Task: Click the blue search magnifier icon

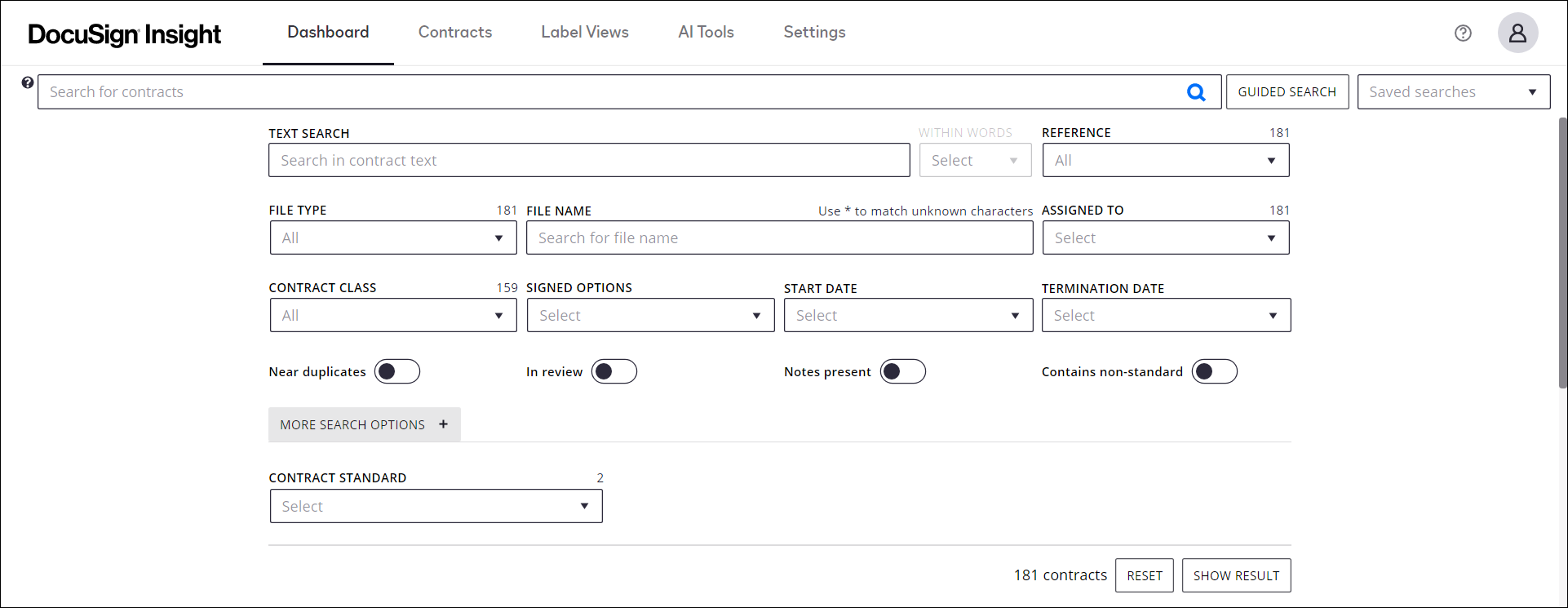Action: click(x=1196, y=92)
